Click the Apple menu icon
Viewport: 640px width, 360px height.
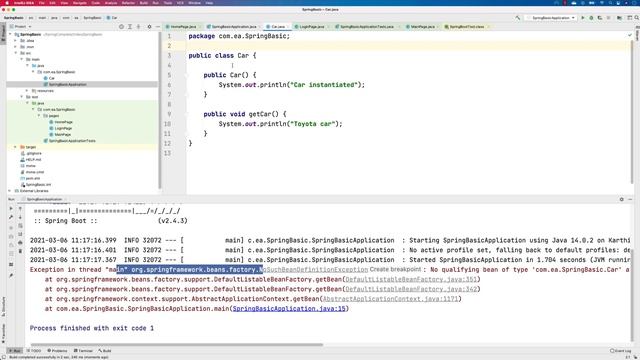coord(7,3)
